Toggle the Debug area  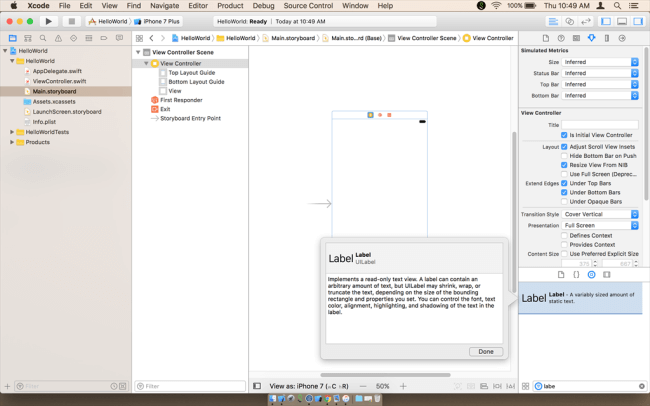point(622,21)
